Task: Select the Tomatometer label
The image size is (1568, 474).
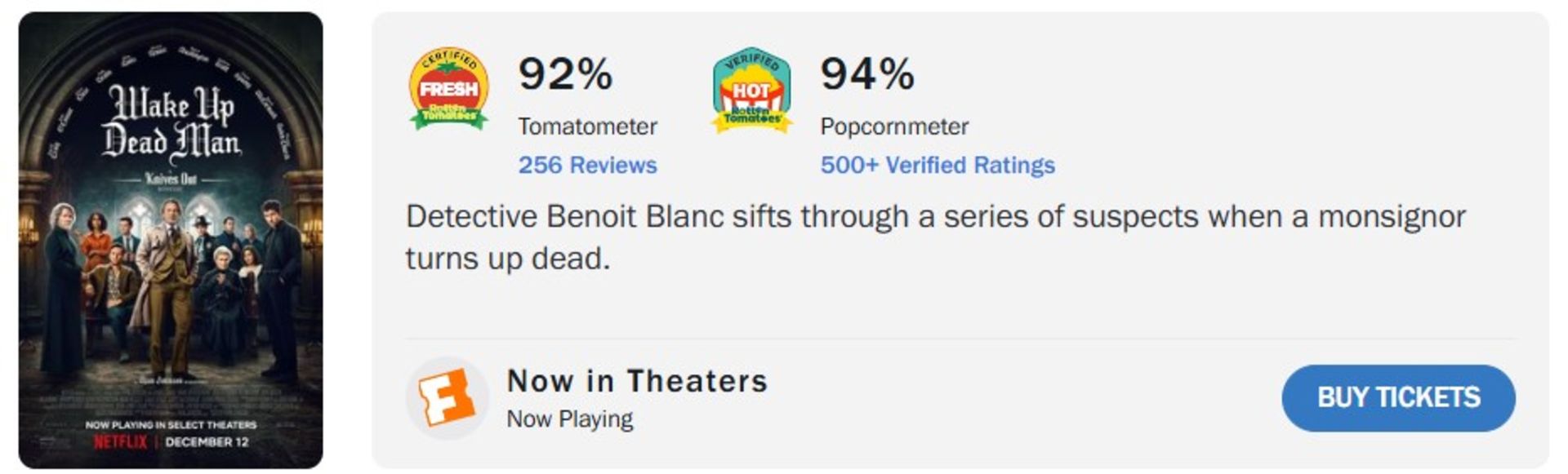Action: pyautogui.click(x=587, y=126)
